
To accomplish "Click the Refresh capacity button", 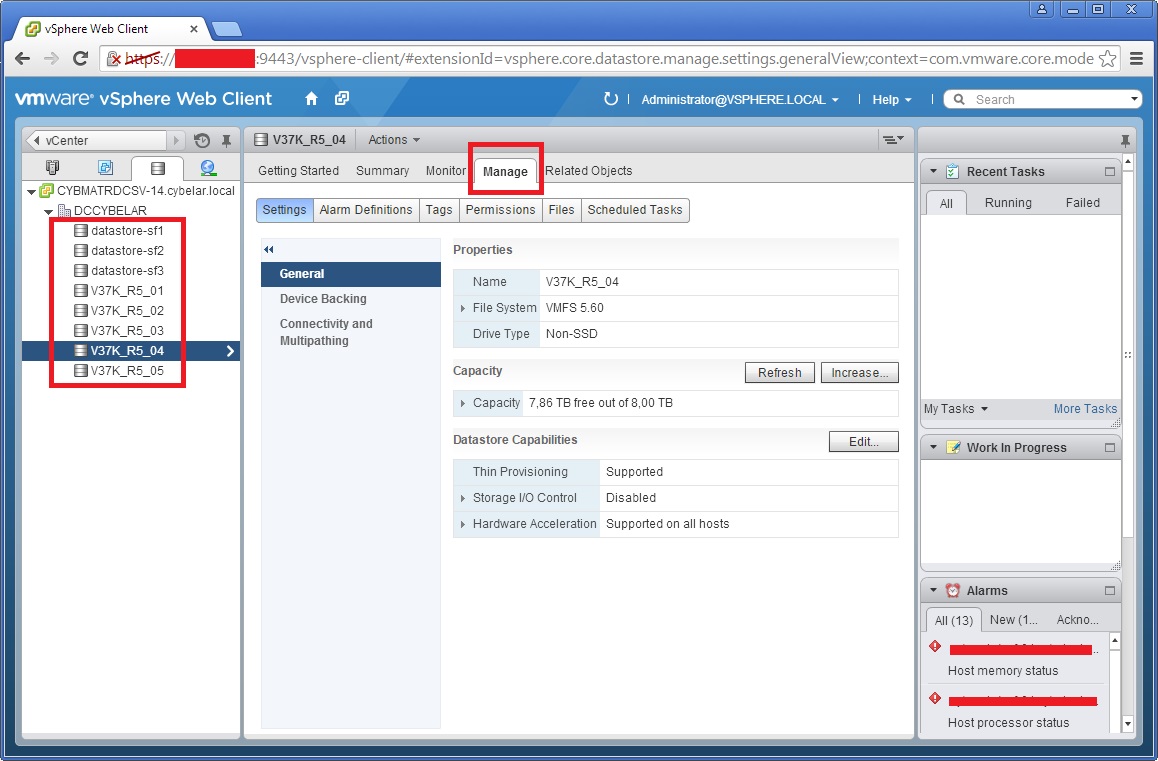I will 779,372.
